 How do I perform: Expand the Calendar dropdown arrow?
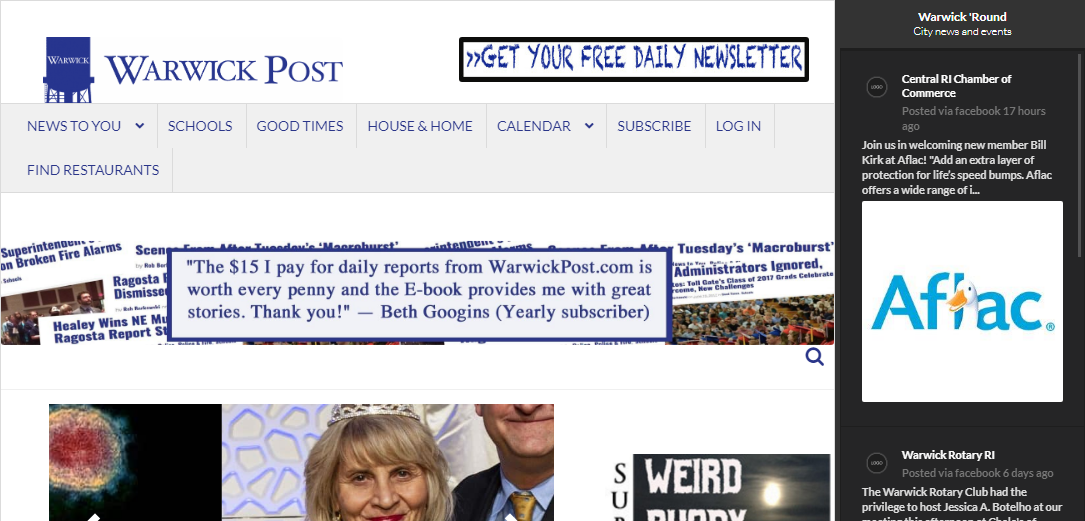(589, 126)
